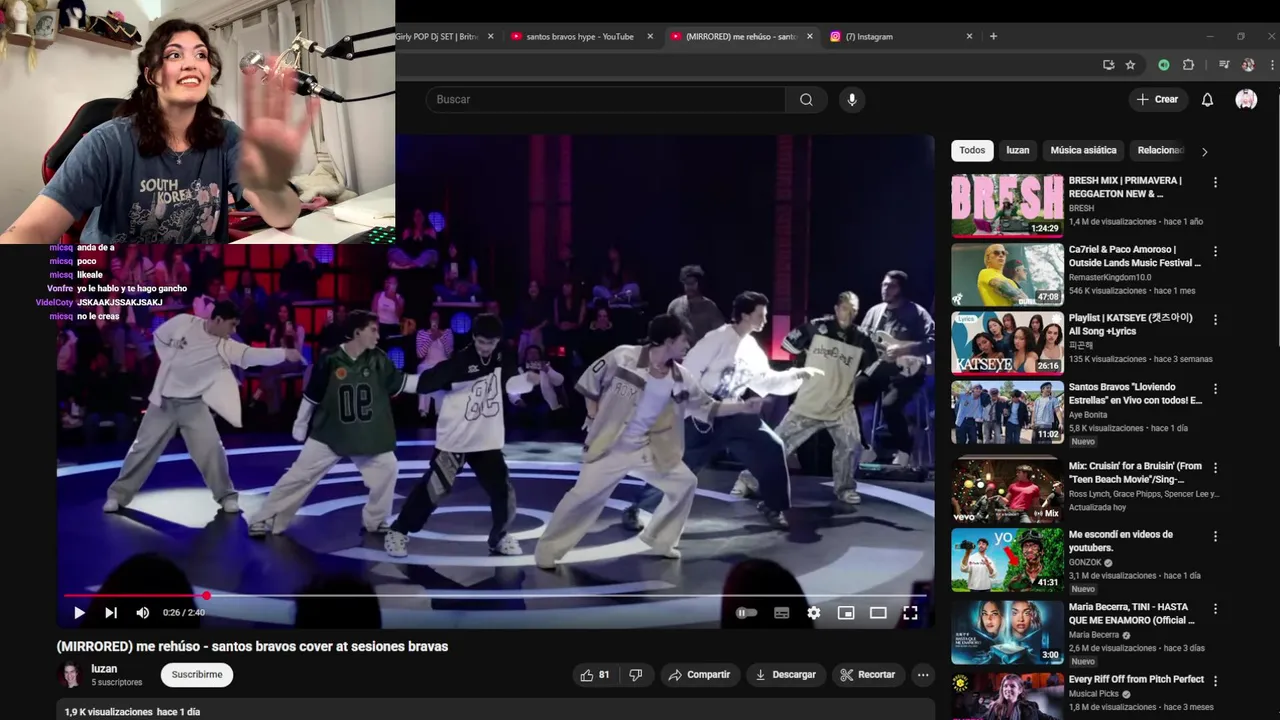Viewport: 1280px width, 720px height.
Task: Open options menu for Me escondí en videos
Action: 1215,537
